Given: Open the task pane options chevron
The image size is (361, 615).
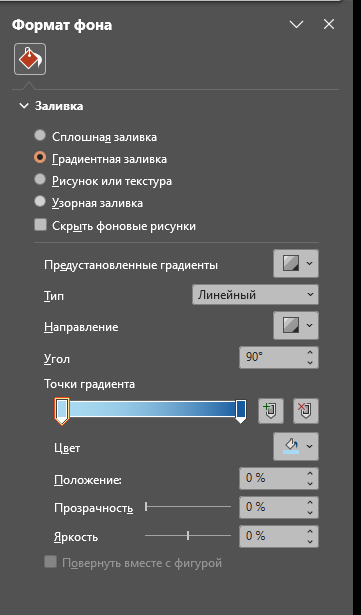Looking at the screenshot, I should (296, 24).
